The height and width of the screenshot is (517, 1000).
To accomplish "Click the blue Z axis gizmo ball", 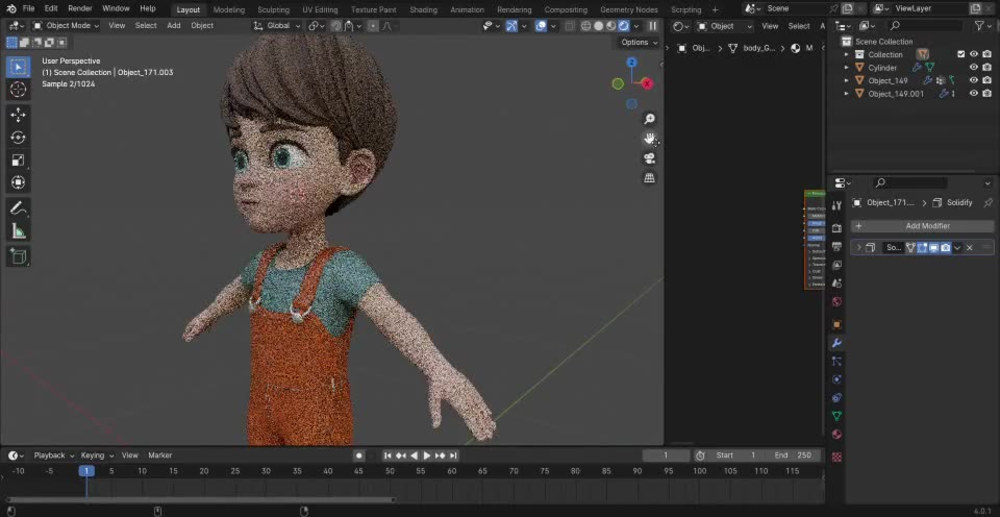I will [631, 62].
